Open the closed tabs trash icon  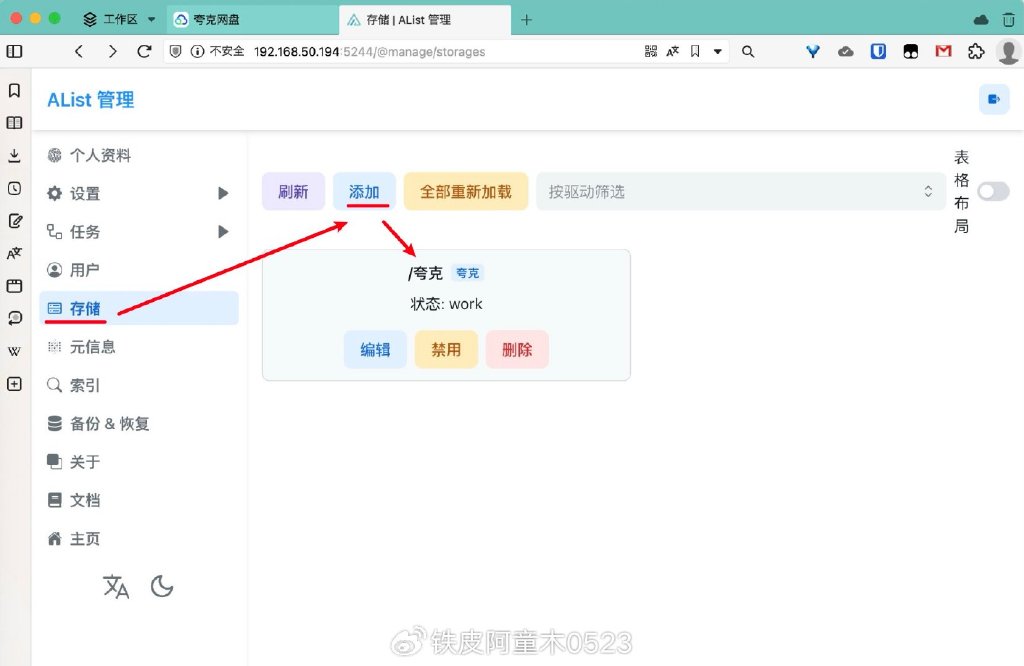[x=1009, y=20]
